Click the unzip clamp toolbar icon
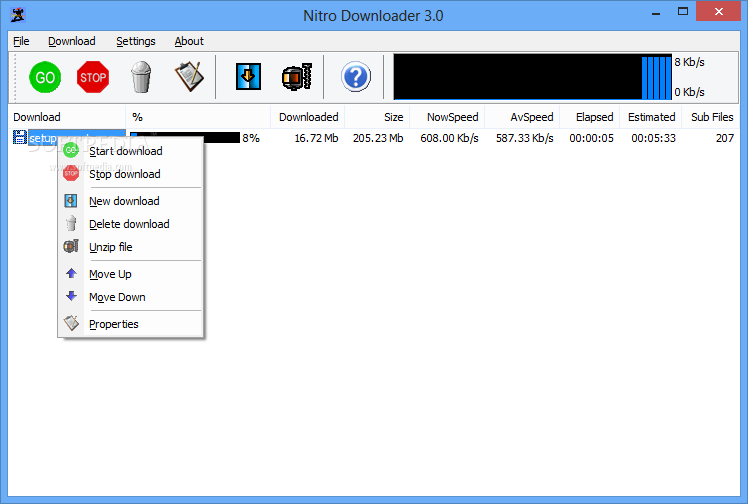The width and height of the screenshot is (748, 504). pyautogui.click(x=296, y=77)
